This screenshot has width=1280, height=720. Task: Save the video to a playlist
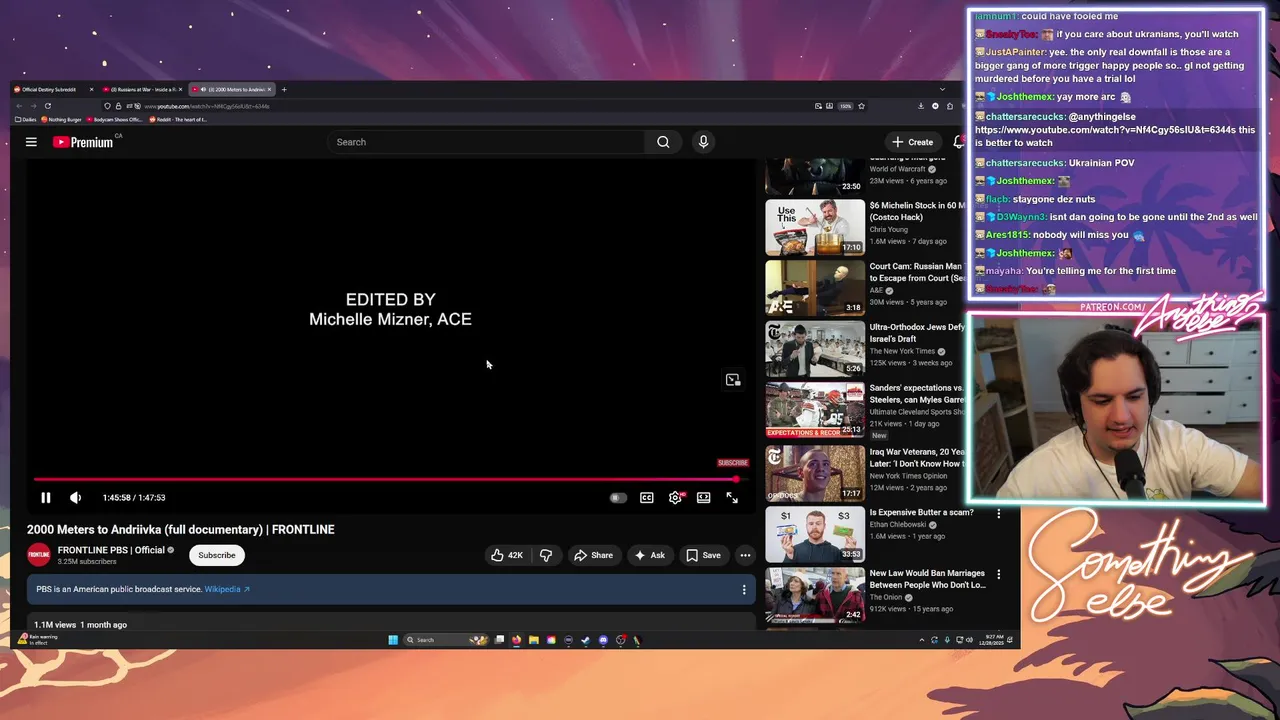(x=703, y=555)
